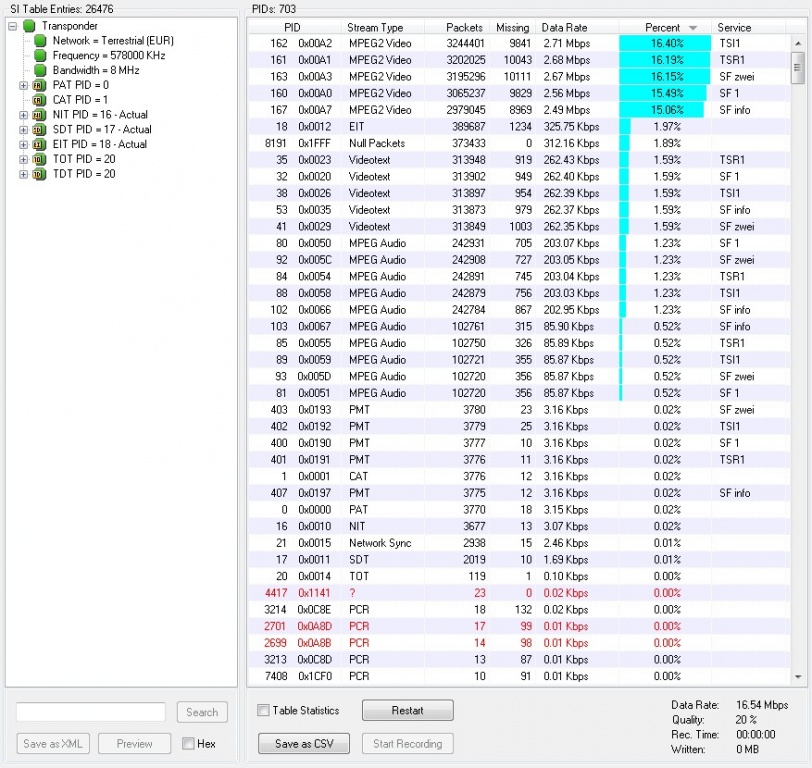Click the Save as CSV button
Image resolution: width=812 pixels, height=768 pixels.
point(304,744)
